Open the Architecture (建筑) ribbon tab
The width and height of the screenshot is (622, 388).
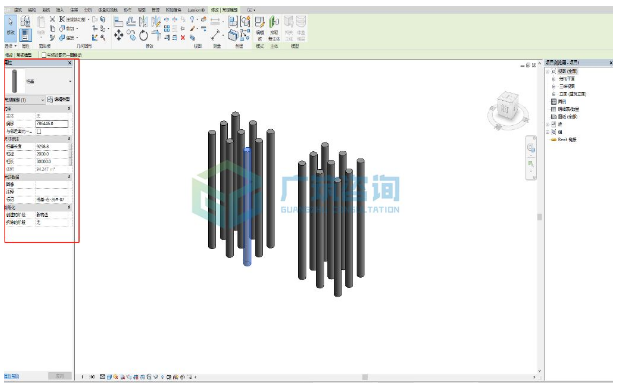click(x=18, y=10)
